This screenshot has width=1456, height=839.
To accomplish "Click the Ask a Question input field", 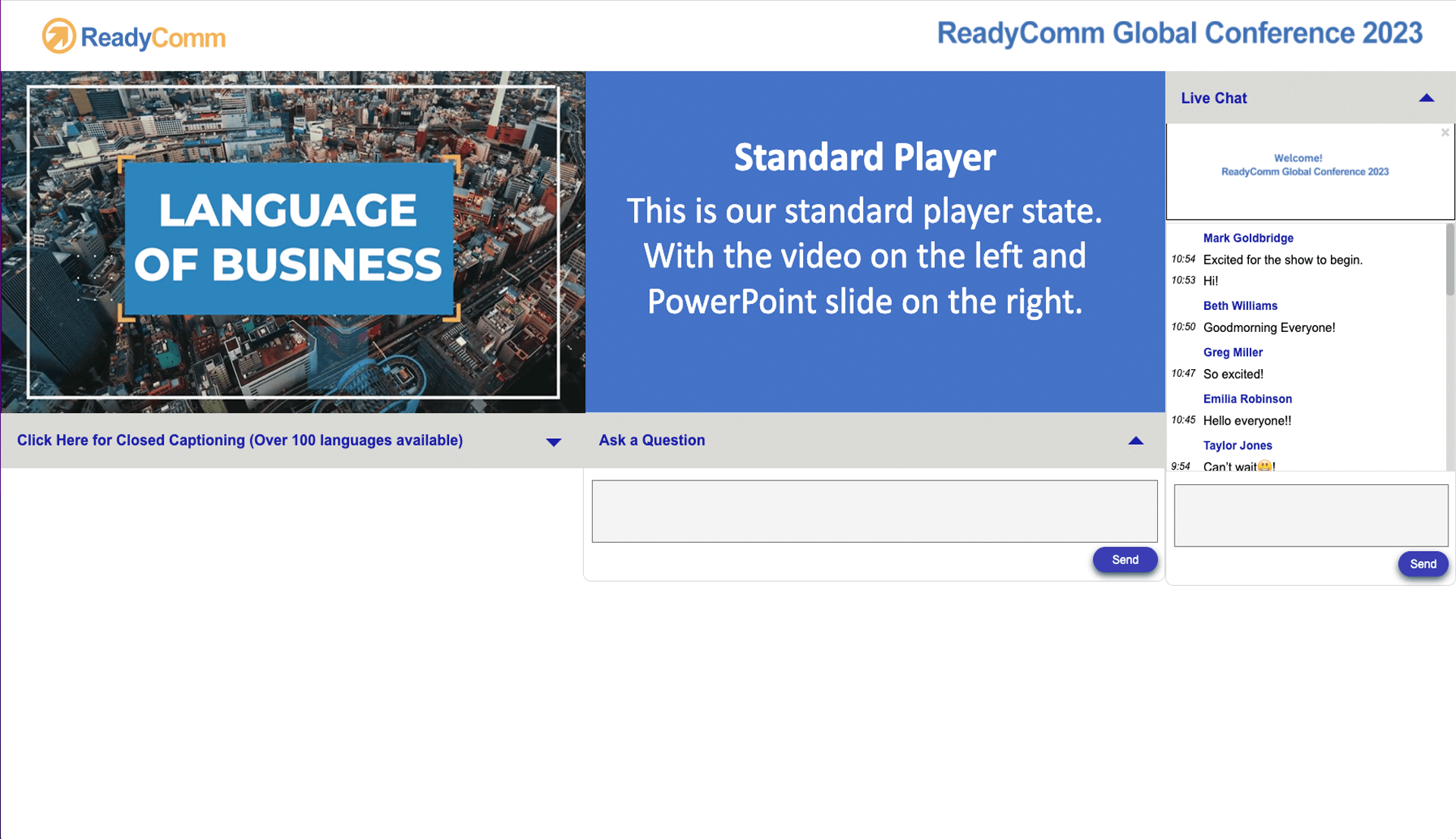I will point(873,511).
